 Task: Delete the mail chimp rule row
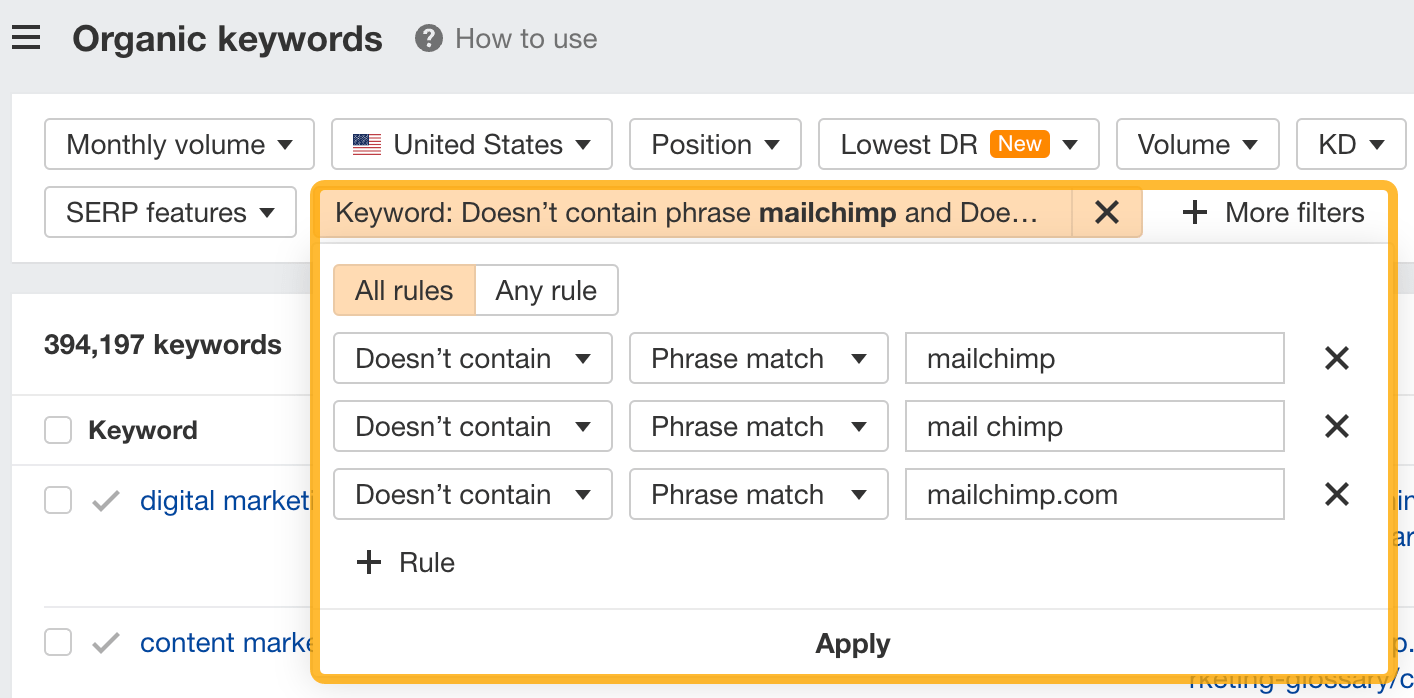pyautogui.click(x=1337, y=426)
